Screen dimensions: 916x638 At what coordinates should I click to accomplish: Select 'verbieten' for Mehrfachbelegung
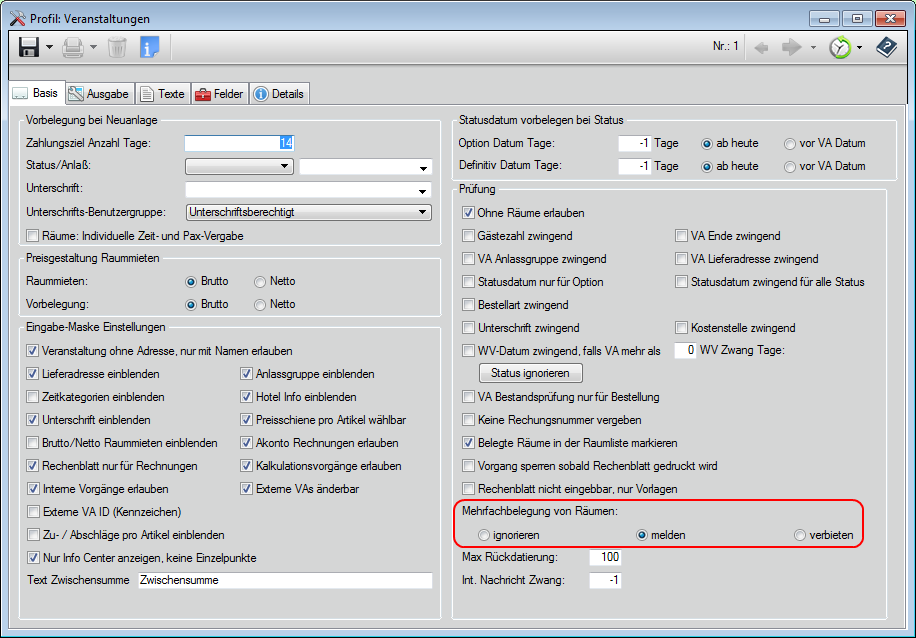(800, 535)
